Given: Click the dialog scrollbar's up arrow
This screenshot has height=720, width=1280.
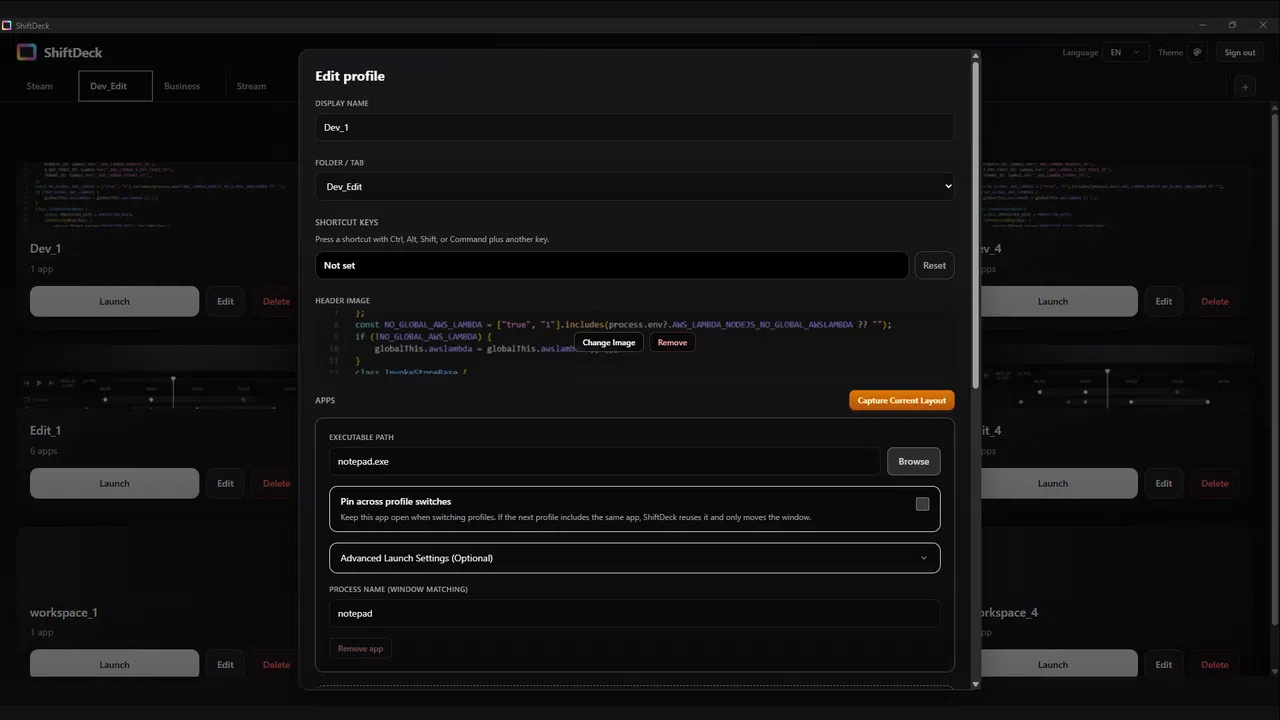Looking at the screenshot, I should tap(975, 56).
